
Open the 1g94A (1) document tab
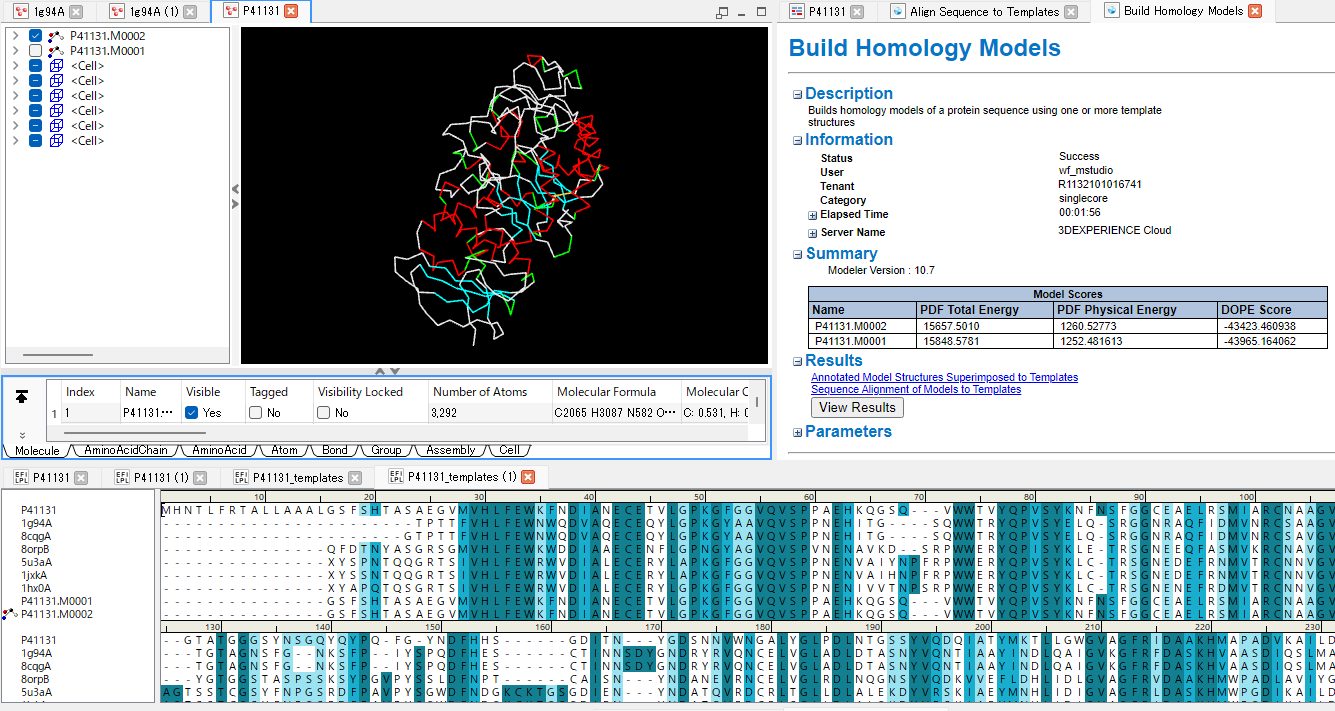[x=153, y=12]
